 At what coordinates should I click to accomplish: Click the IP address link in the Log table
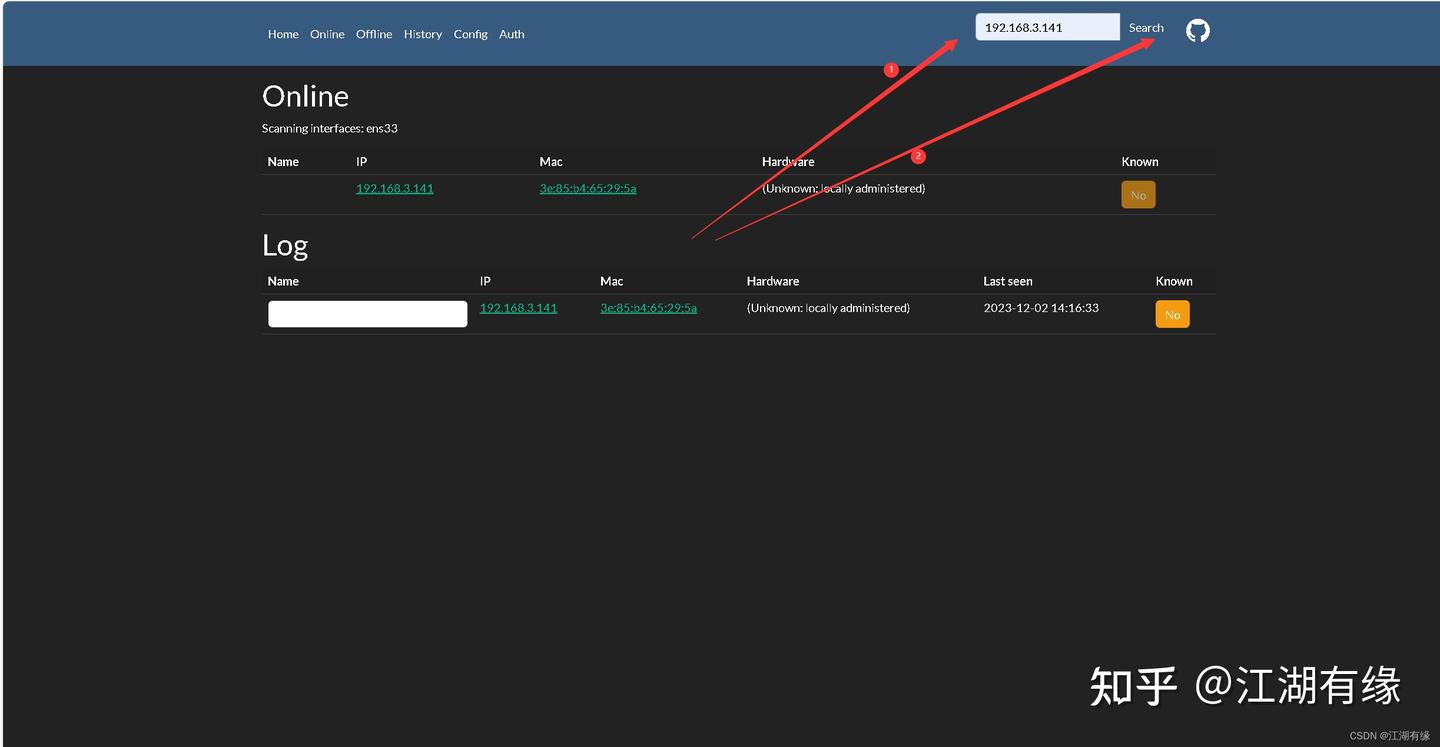click(518, 307)
